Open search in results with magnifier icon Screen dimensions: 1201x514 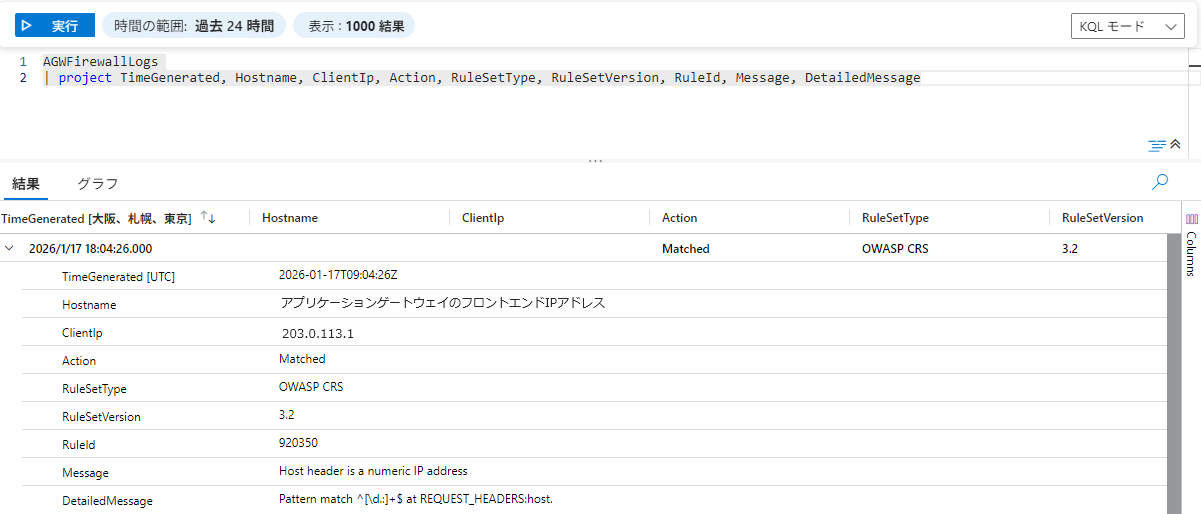click(x=1161, y=182)
